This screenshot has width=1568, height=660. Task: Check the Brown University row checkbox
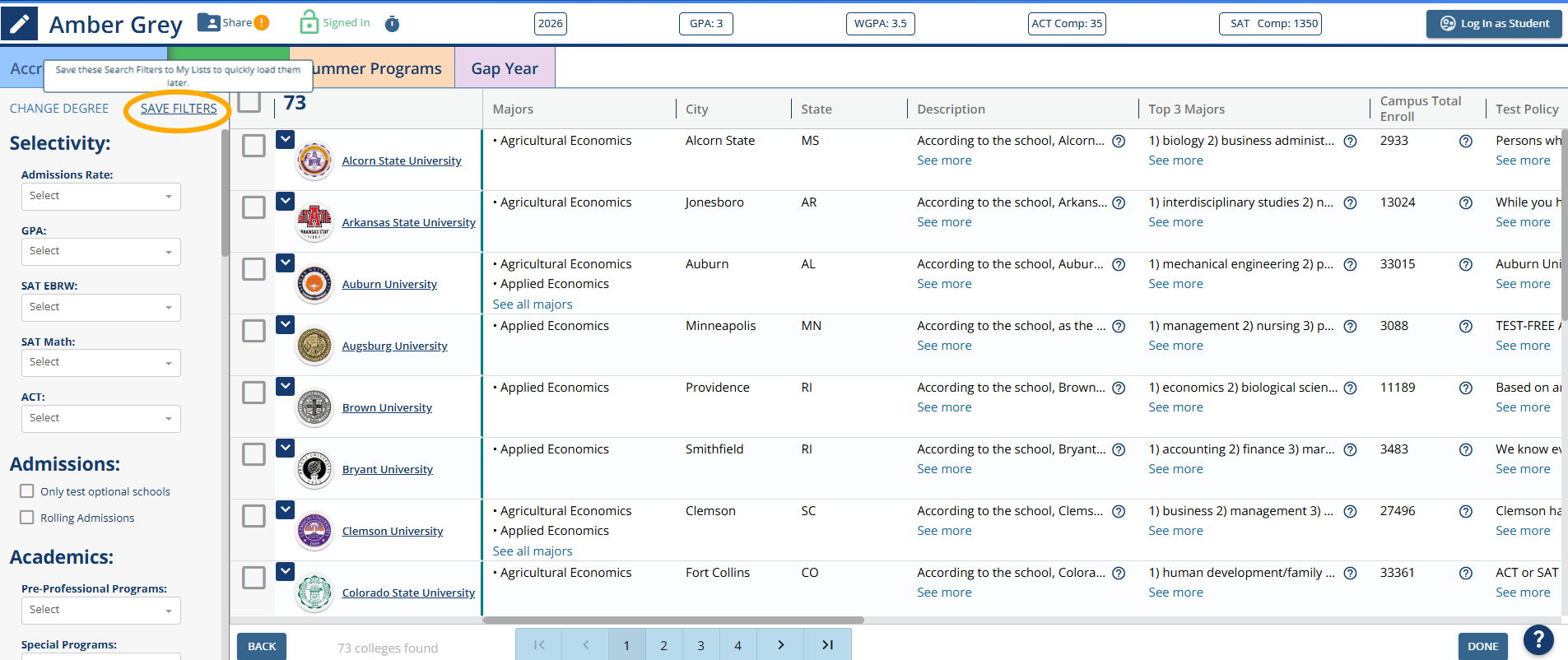[254, 393]
